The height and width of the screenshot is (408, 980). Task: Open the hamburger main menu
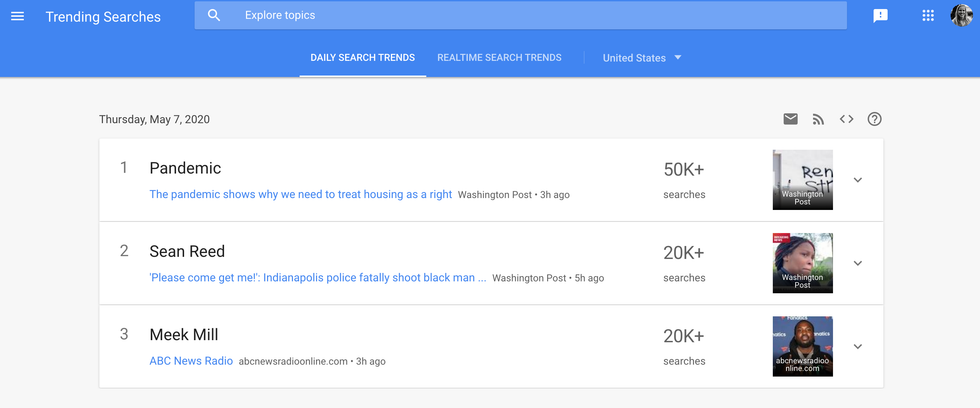click(x=17, y=16)
